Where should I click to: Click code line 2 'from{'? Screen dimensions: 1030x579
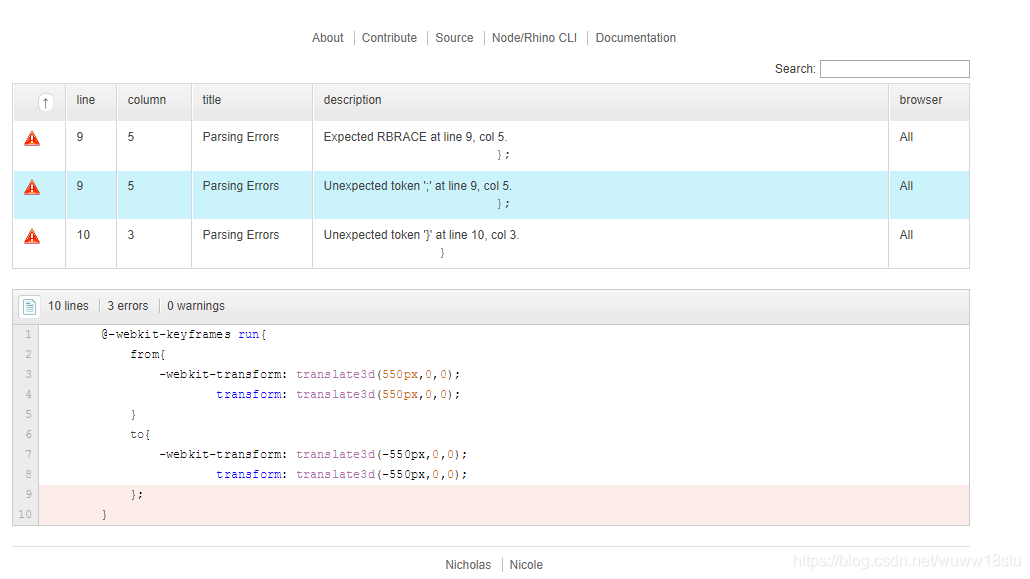[x=147, y=354]
